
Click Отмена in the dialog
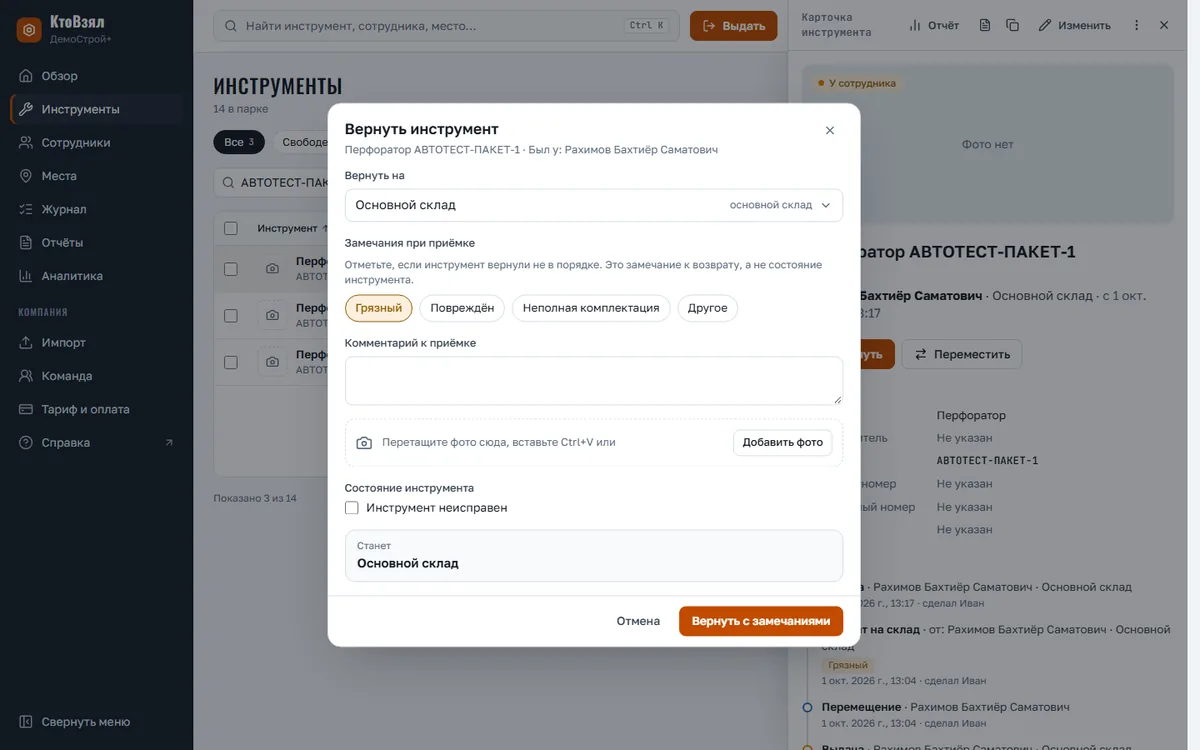638,621
